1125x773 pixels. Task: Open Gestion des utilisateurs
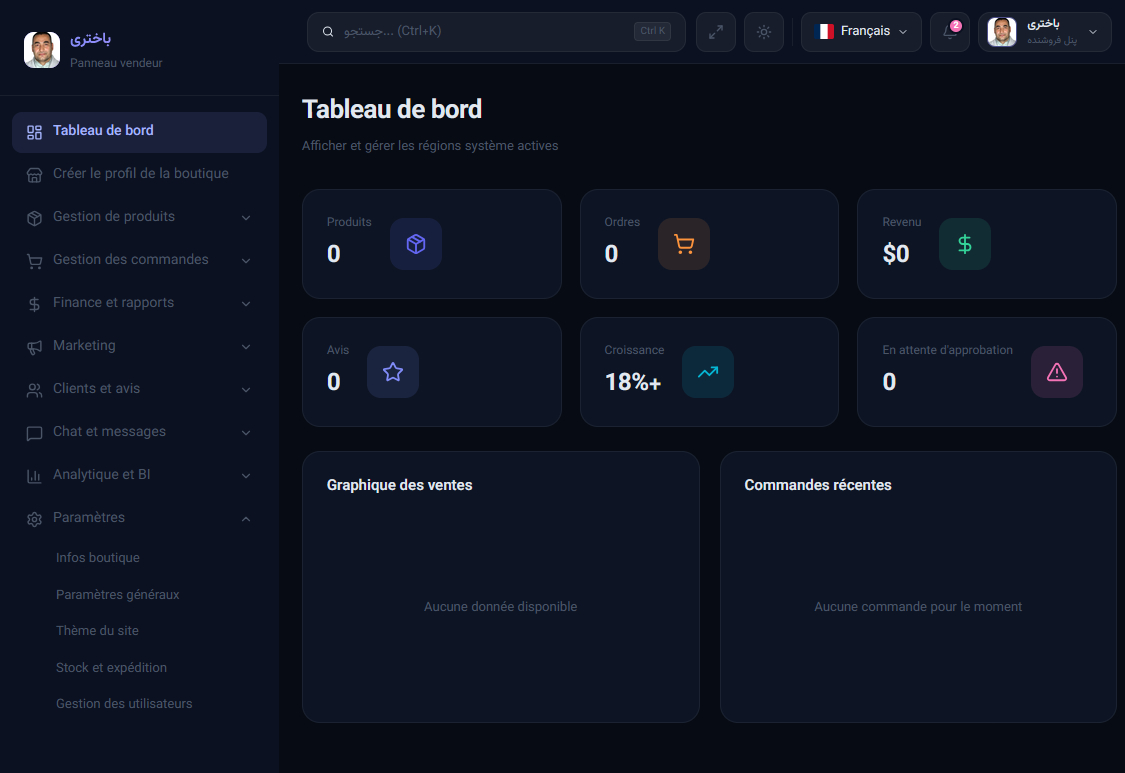124,704
